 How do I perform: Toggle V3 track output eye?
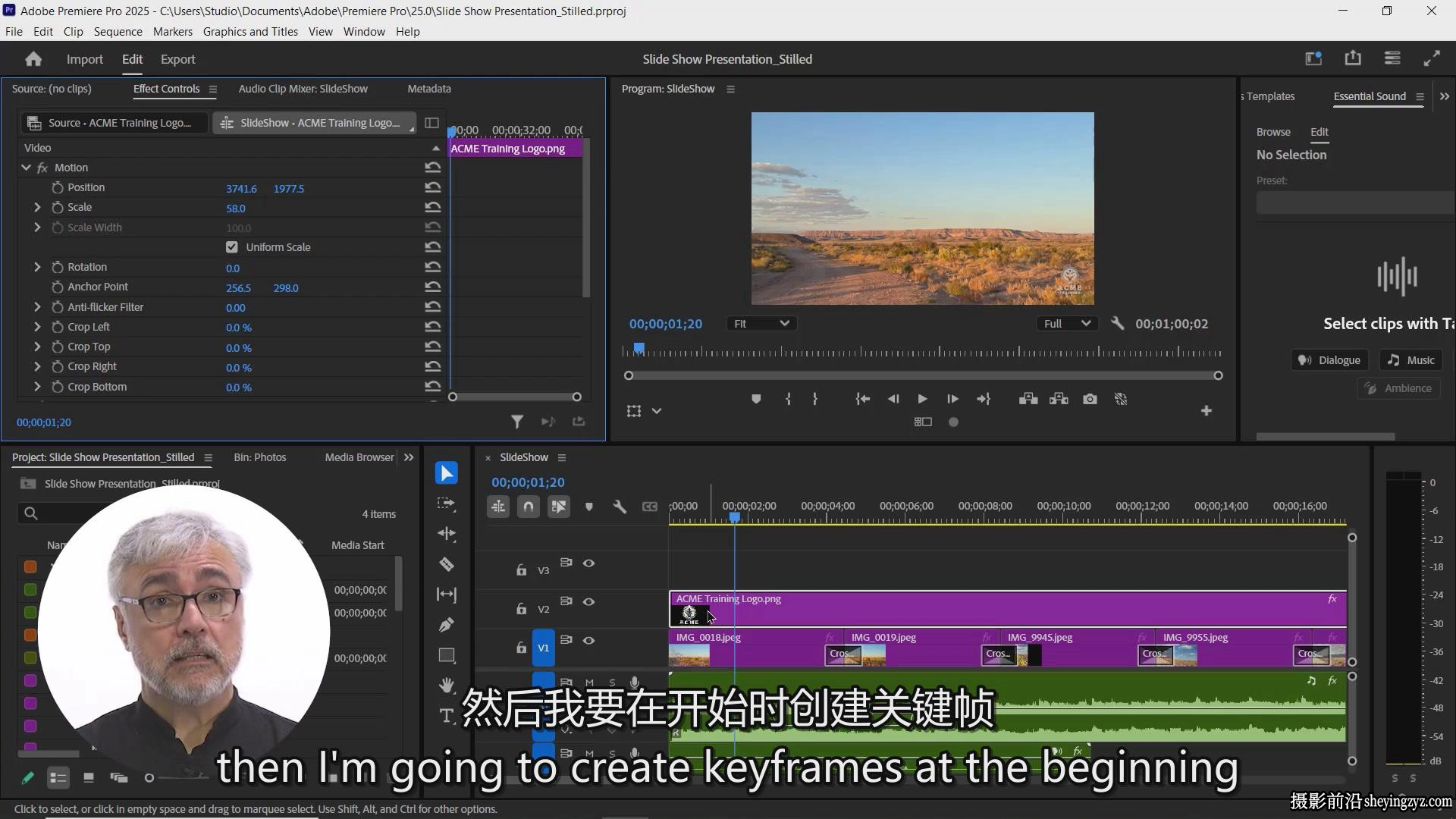coord(588,563)
